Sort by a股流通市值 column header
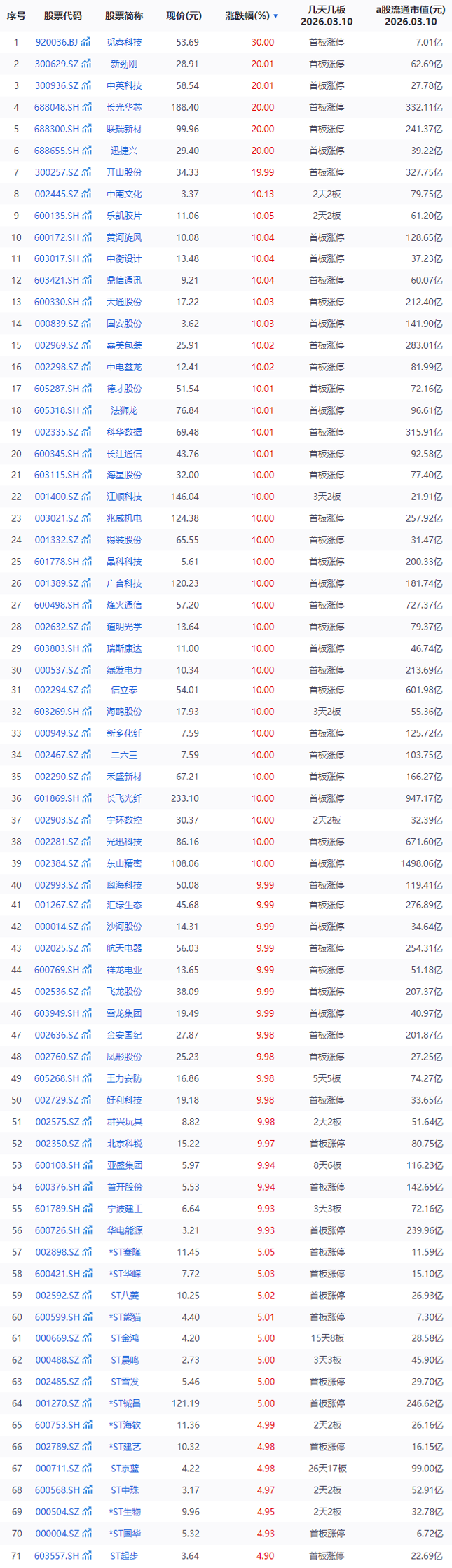This screenshot has width=452, height=1568. (410, 15)
